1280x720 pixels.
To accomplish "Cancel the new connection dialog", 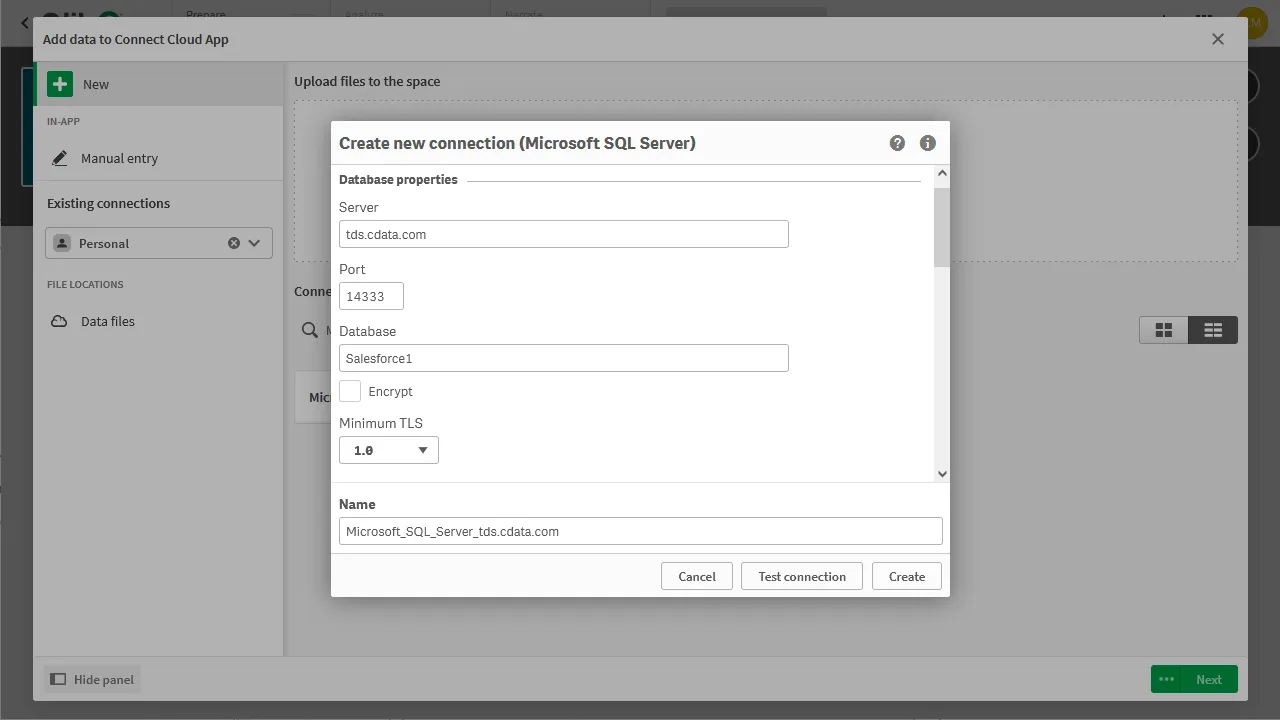I will pos(697,576).
